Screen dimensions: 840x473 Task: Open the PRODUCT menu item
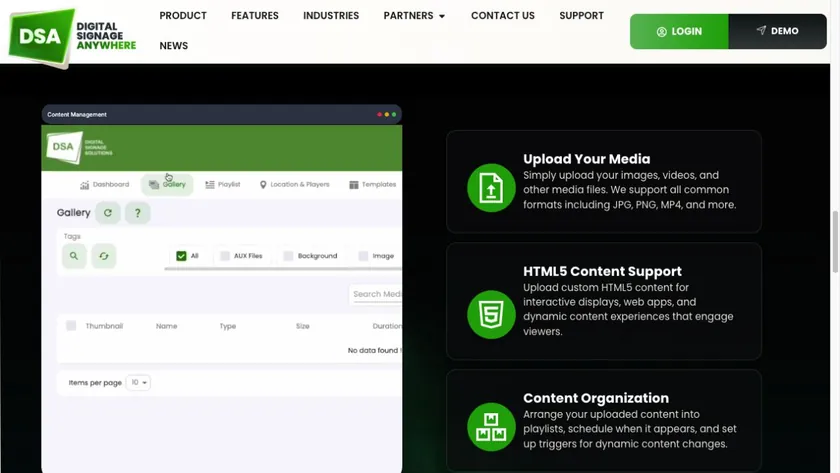tap(183, 16)
